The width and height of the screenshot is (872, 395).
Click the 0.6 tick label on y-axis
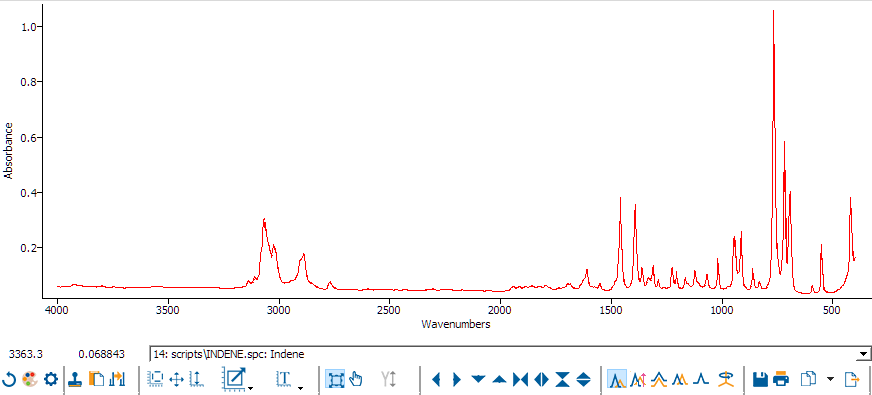[x=29, y=137]
